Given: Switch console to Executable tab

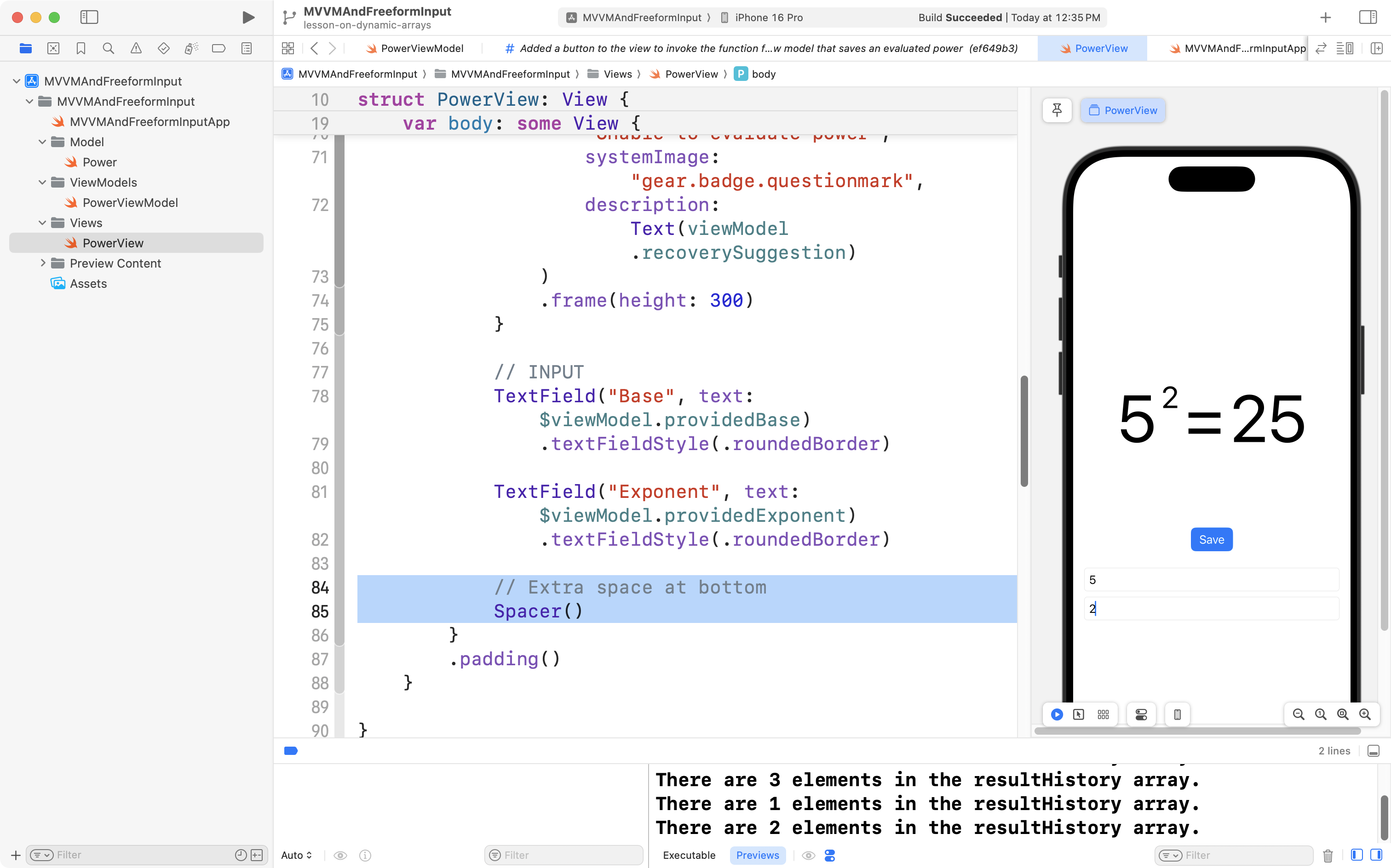Looking at the screenshot, I should tap(689, 856).
